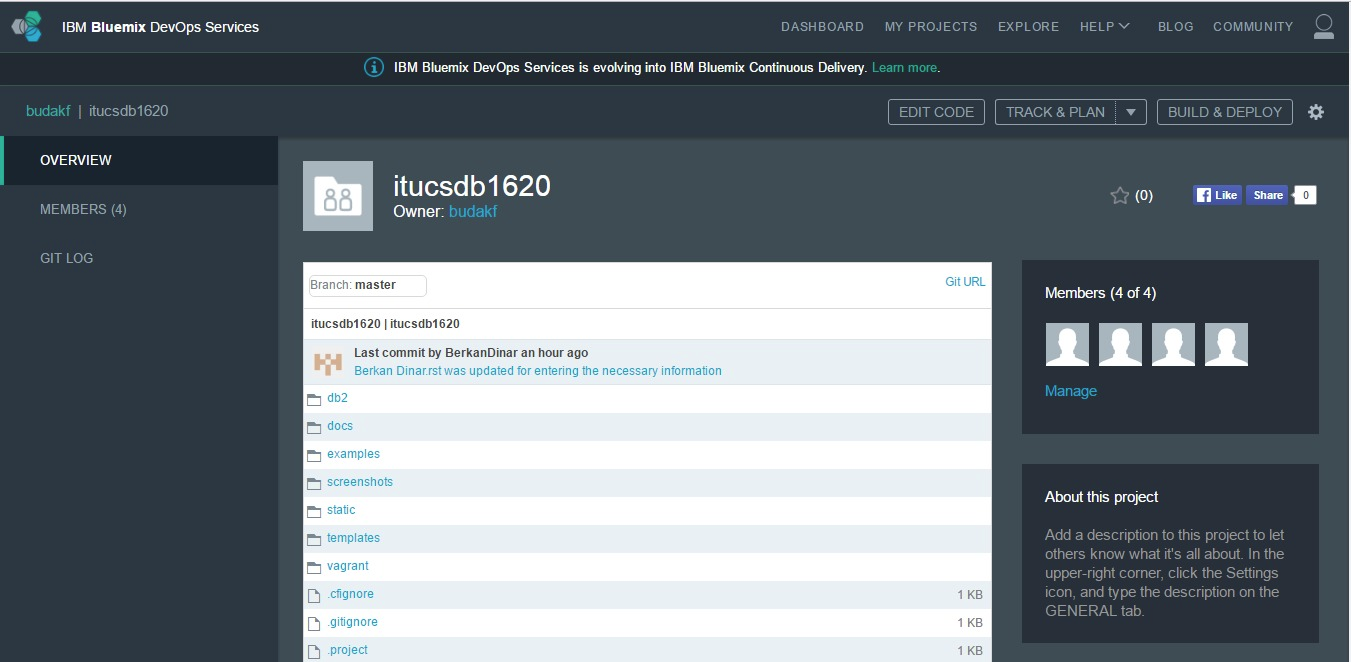This screenshot has width=1351, height=662.
Task: Click the Facebook Like button
Action: tap(1217, 195)
